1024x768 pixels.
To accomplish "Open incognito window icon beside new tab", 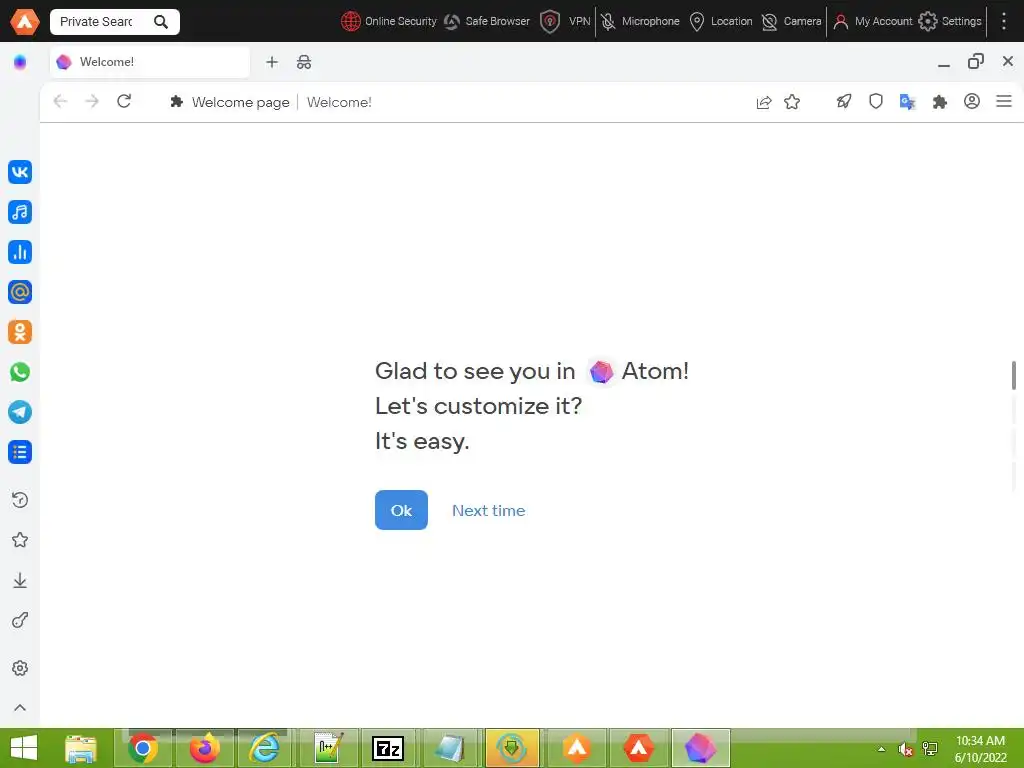I will tap(304, 62).
